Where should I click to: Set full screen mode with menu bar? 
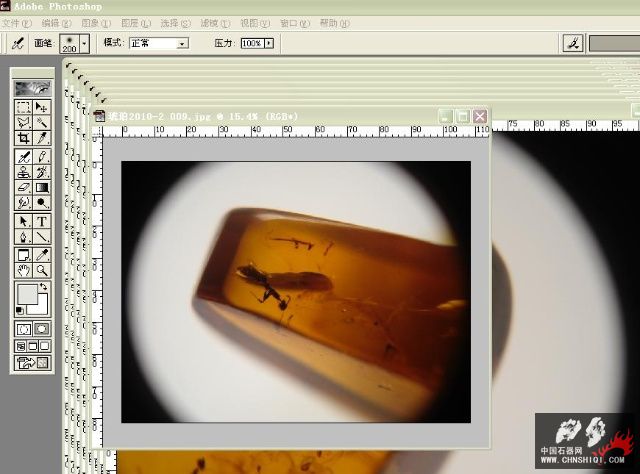(x=33, y=347)
